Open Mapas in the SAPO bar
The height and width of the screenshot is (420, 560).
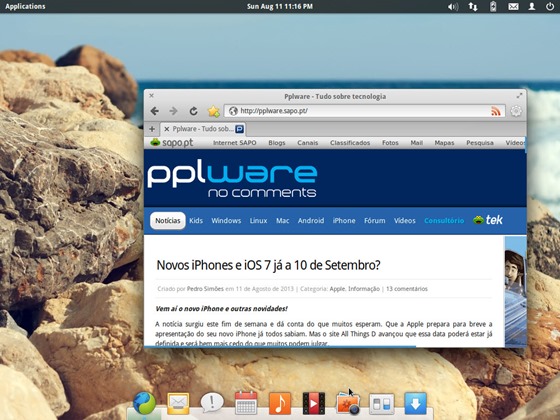[444, 143]
